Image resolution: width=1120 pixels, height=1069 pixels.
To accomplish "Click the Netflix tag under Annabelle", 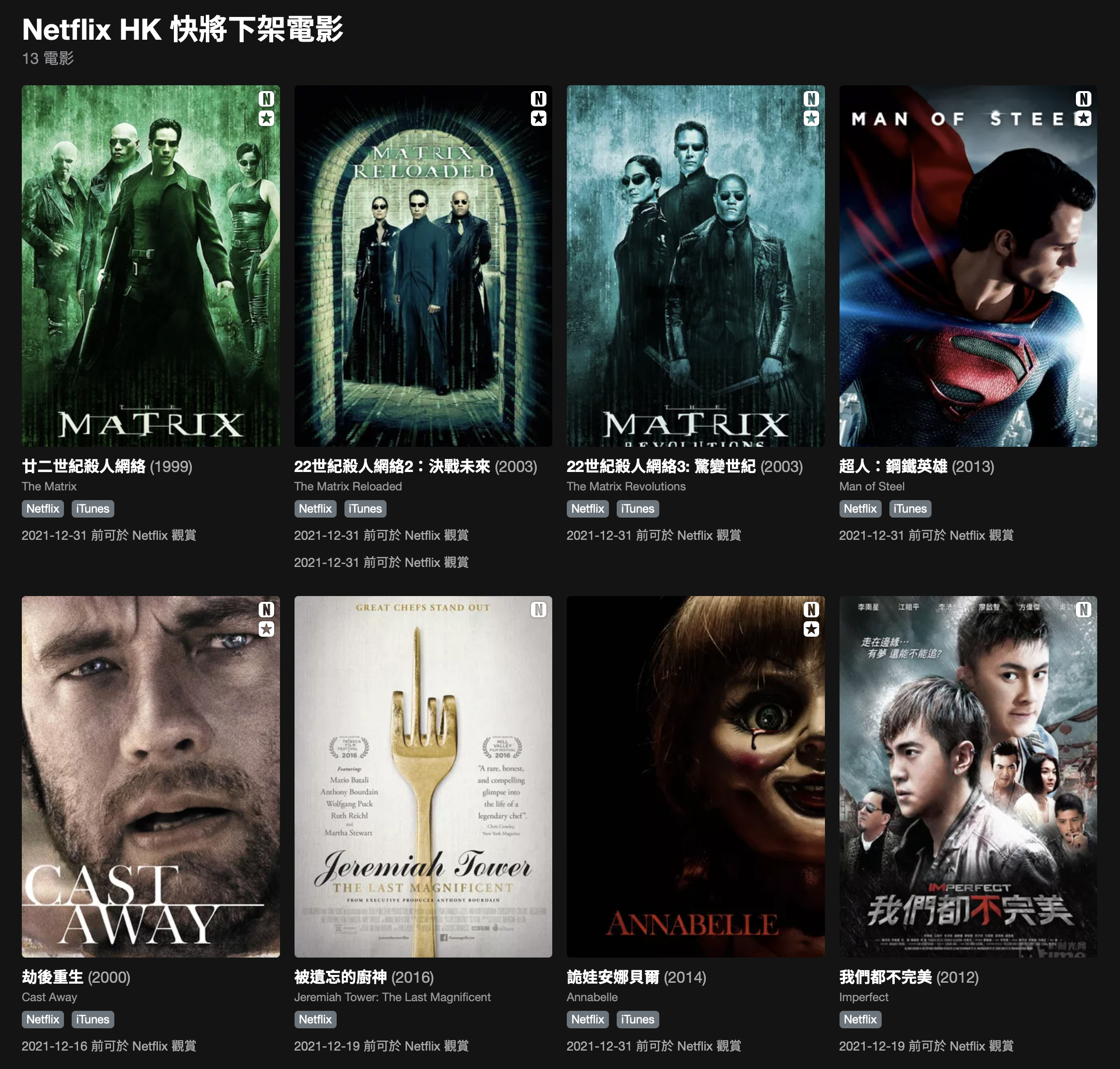I will [x=587, y=1019].
